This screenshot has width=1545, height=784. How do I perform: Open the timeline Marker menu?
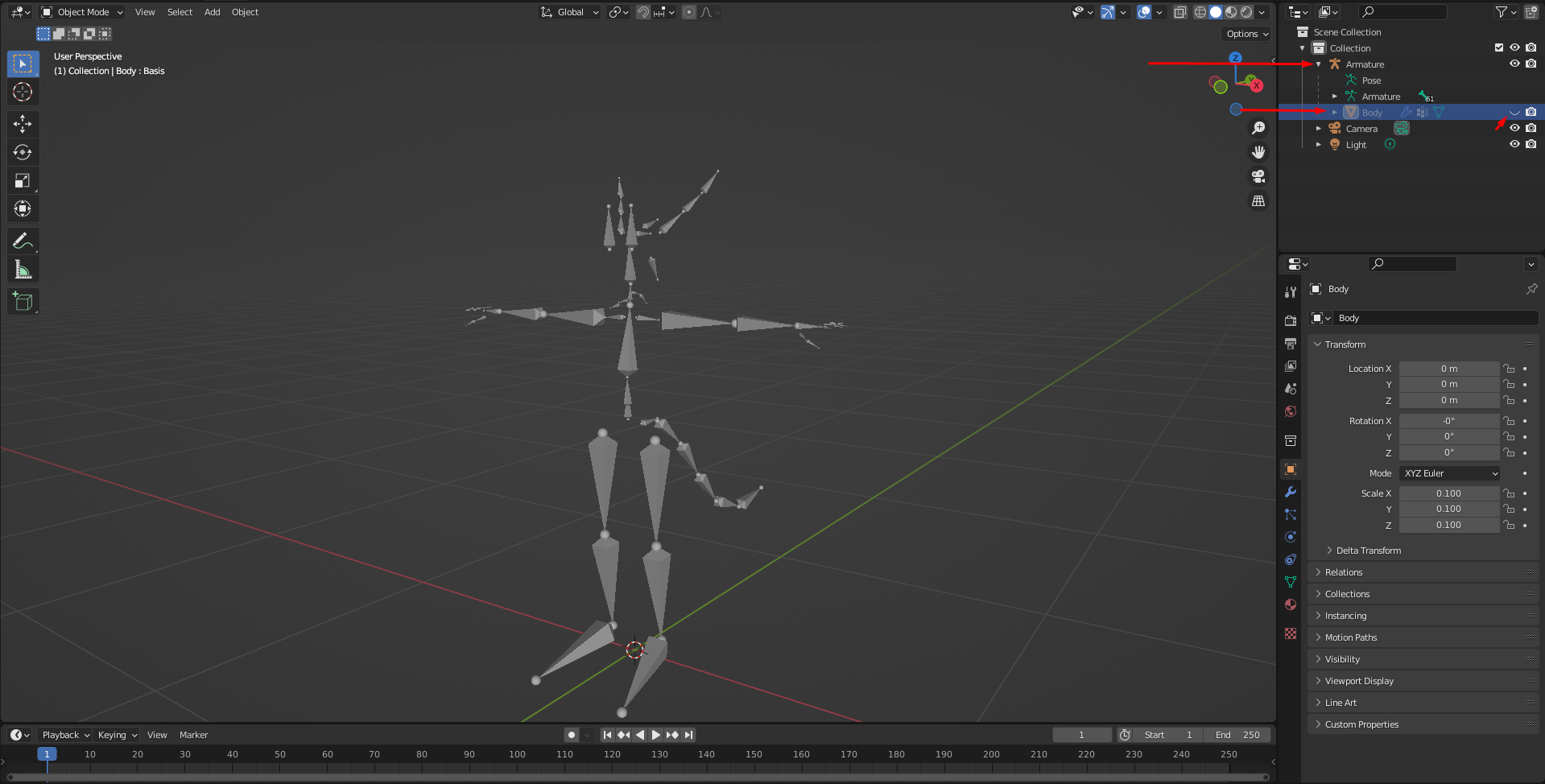193,735
